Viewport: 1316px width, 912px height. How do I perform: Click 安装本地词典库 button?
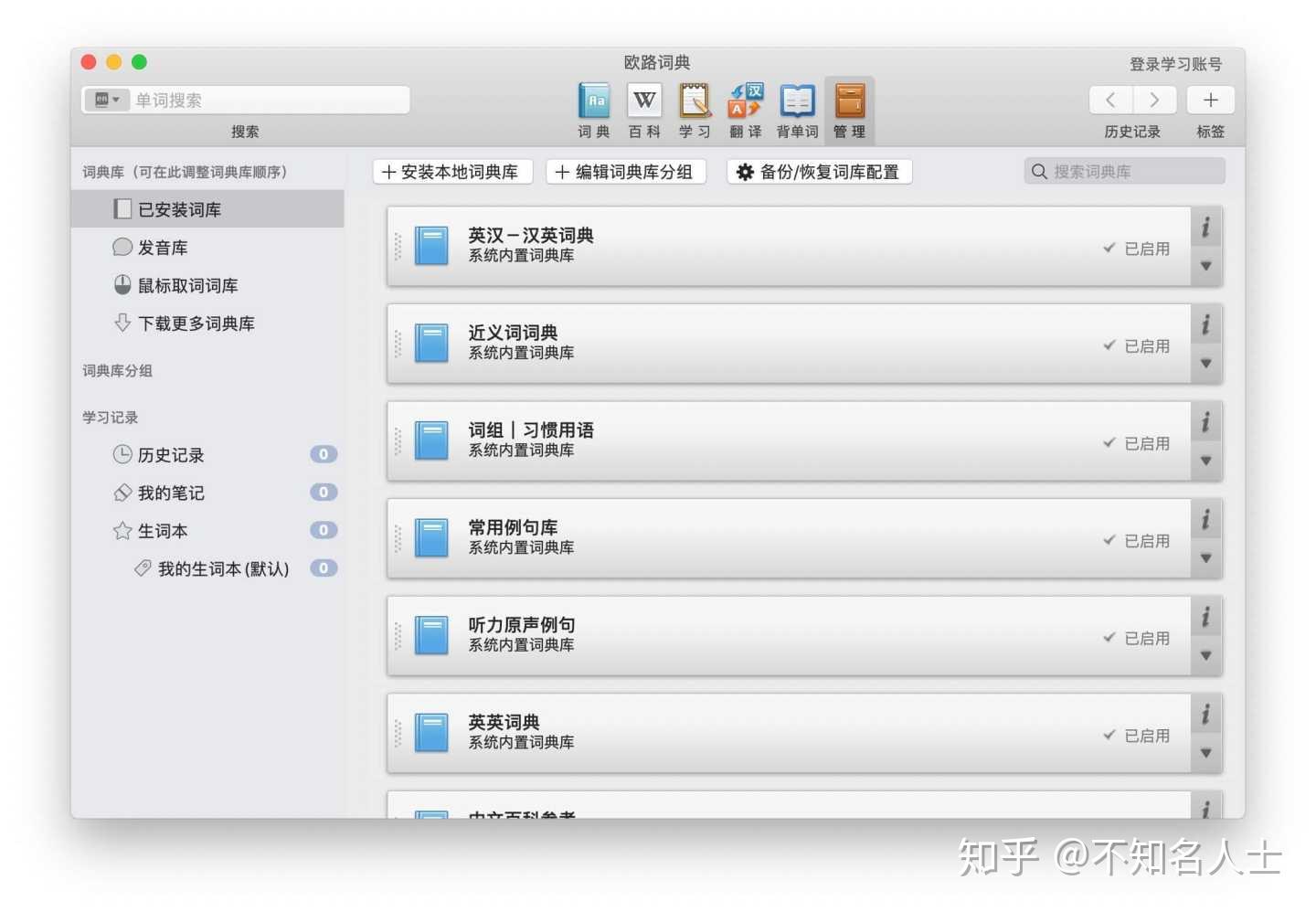click(452, 171)
